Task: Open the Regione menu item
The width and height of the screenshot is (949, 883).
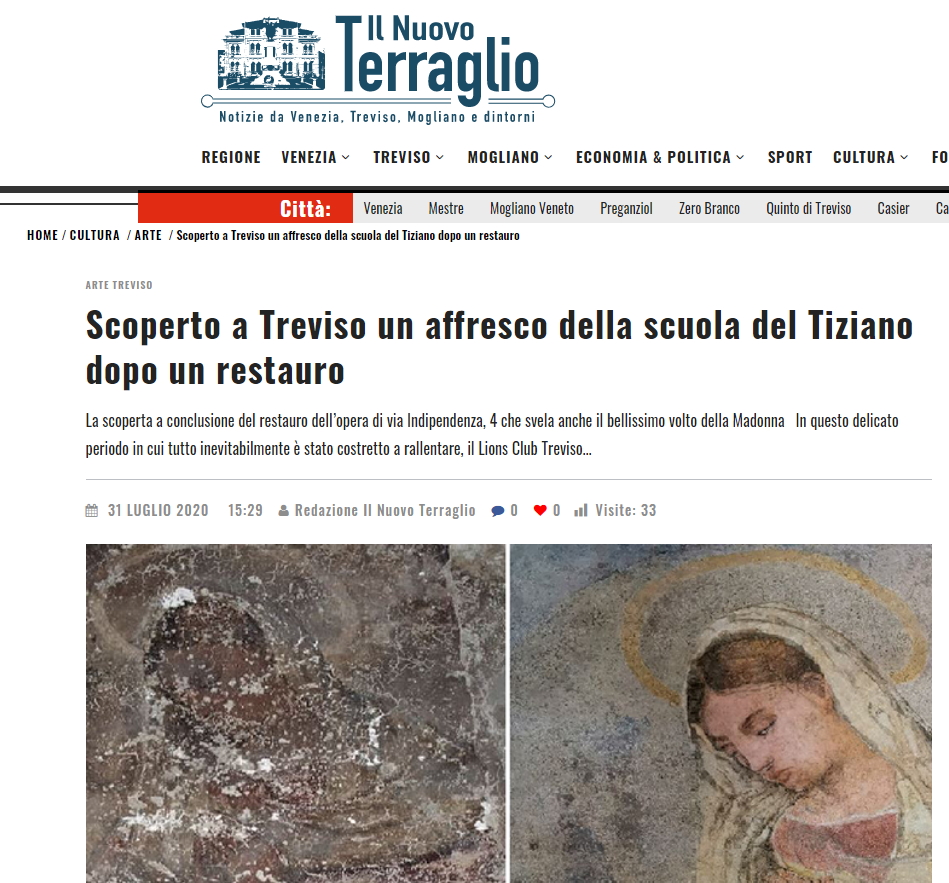Action: pyautogui.click(x=231, y=157)
